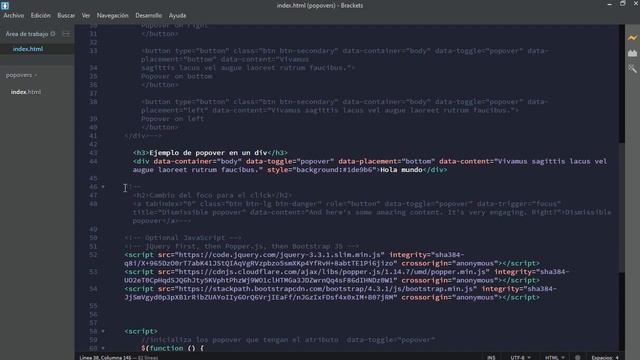Open the UTF-8 encoding dropdown
This screenshot has height=360, width=640.
coord(520,358)
